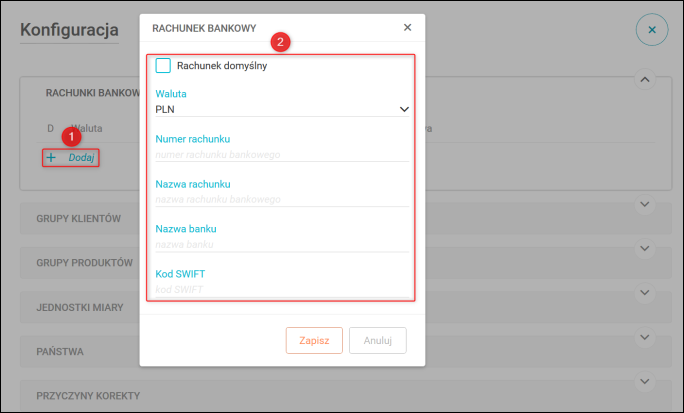Select the GRUPY PRODUKTÓW heading
Viewport: 684px width, 413px height.
[84, 263]
